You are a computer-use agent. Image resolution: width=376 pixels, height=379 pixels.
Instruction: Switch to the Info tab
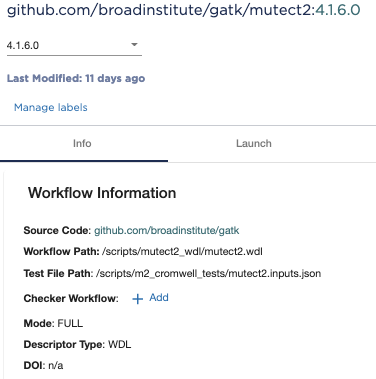pos(82,143)
